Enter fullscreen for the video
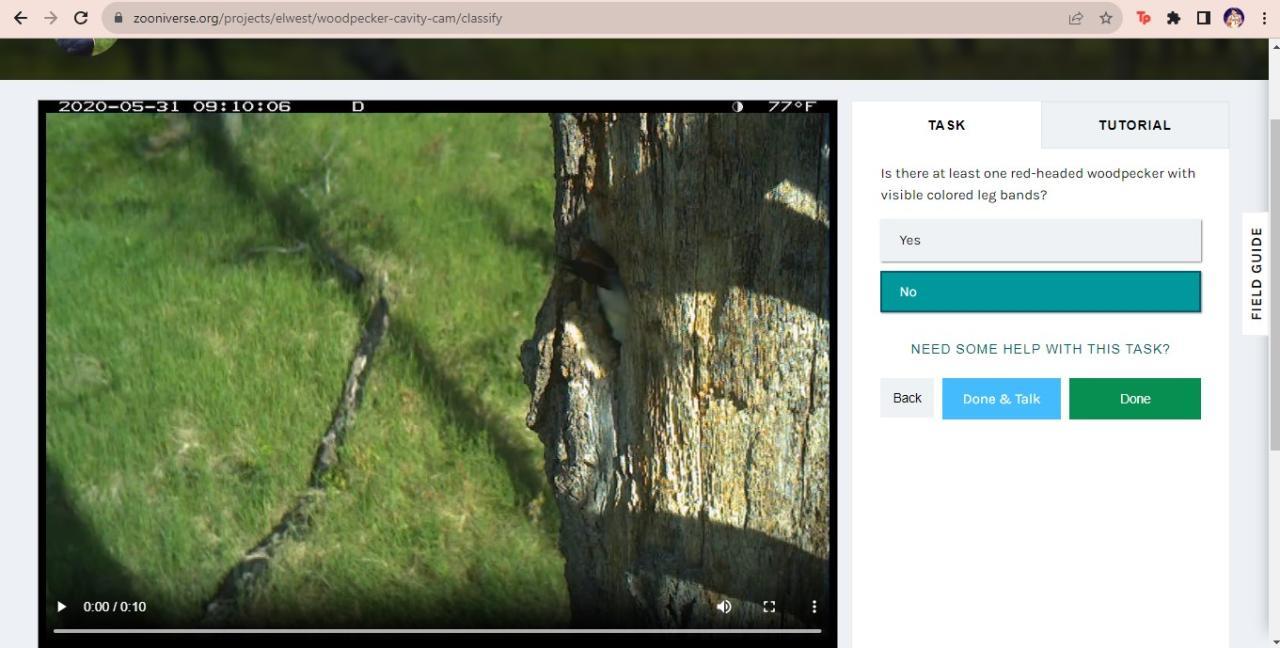The height and width of the screenshot is (648, 1280). point(769,606)
